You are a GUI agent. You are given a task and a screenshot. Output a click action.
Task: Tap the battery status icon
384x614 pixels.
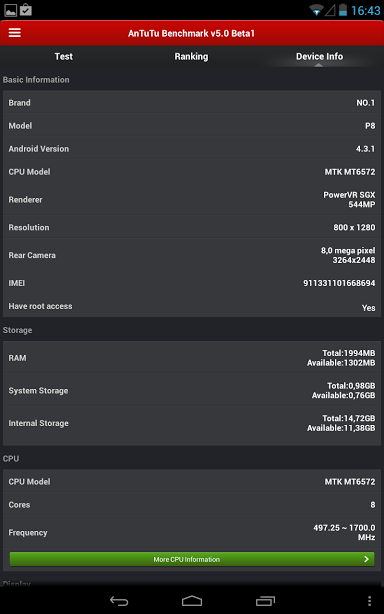[343, 10]
